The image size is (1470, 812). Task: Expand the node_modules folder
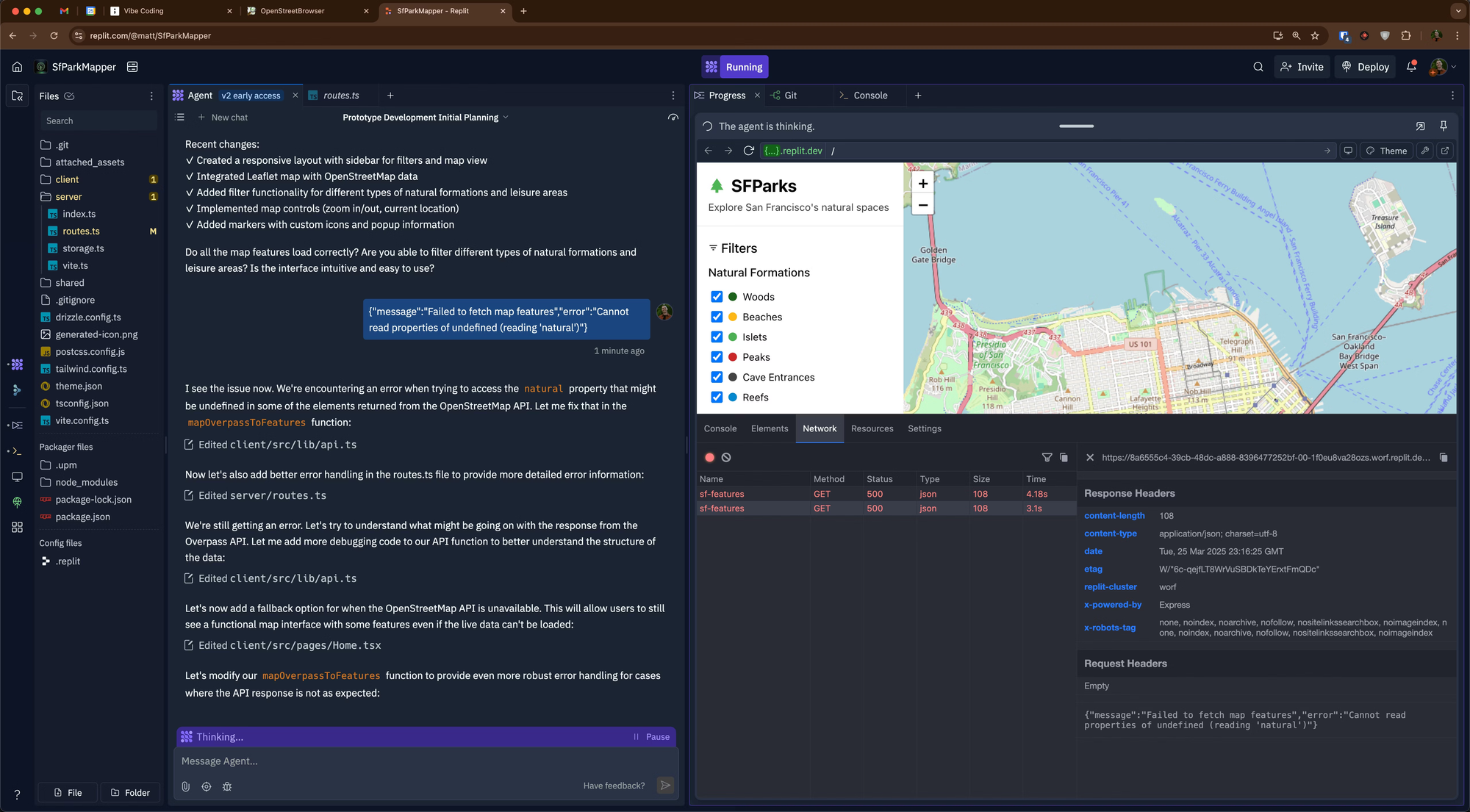coord(98,482)
